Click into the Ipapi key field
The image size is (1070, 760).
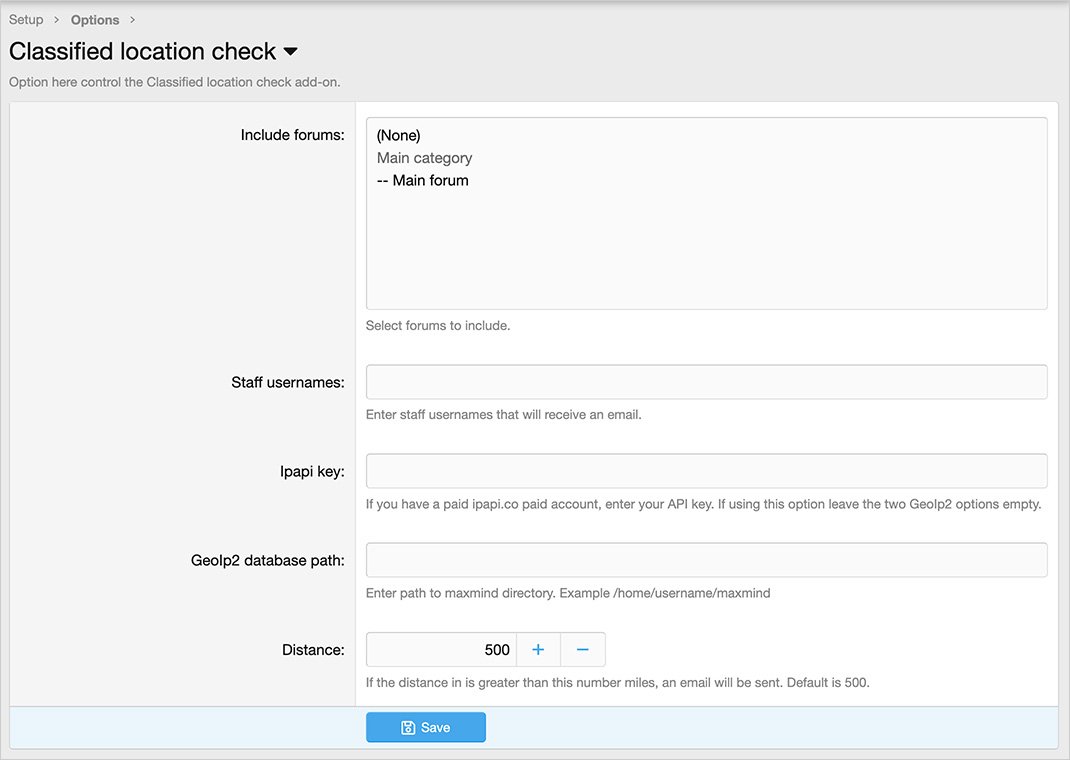706,471
